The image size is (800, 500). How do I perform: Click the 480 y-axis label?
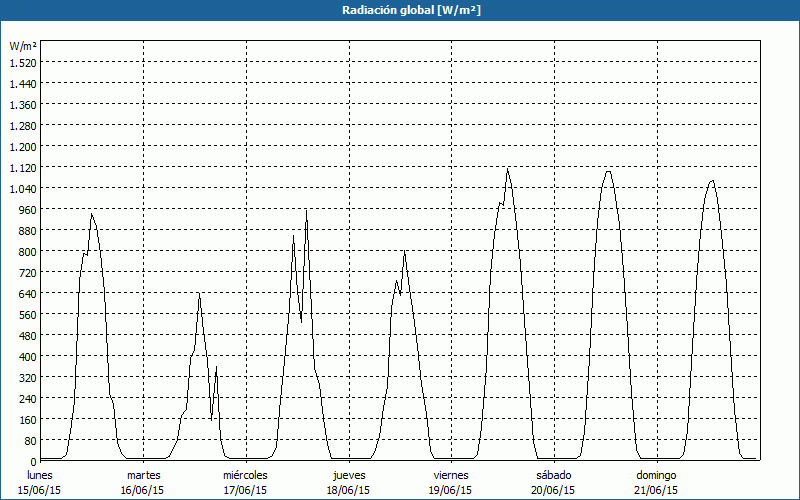[x=28, y=336]
